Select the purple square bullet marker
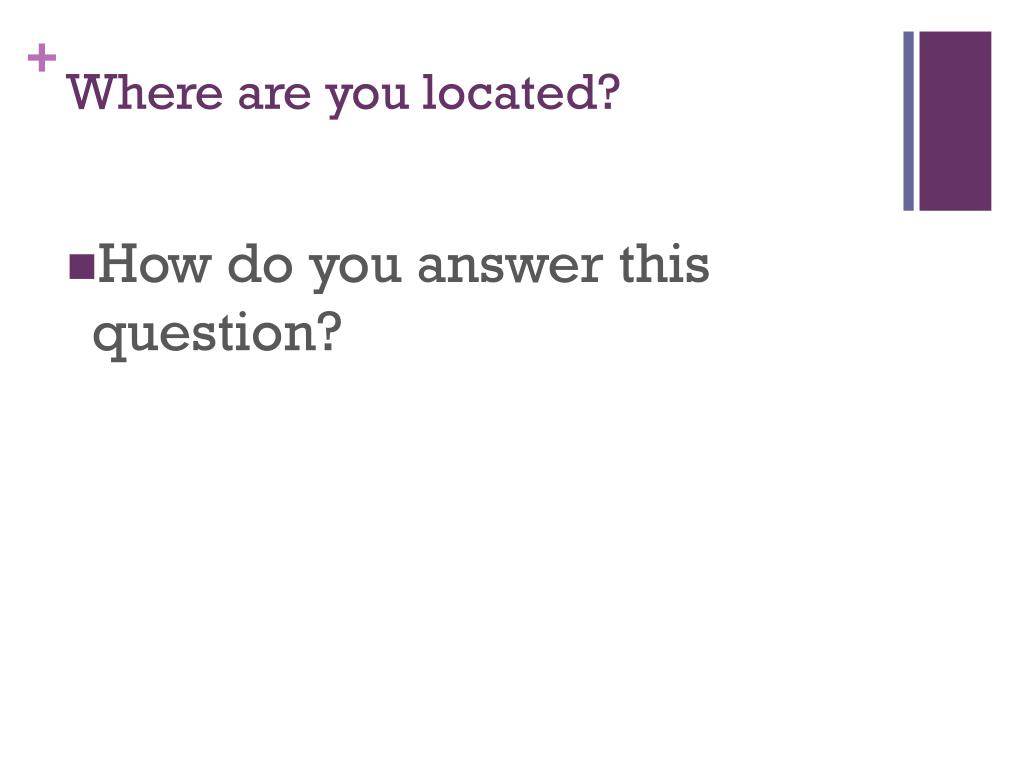 point(82,266)
